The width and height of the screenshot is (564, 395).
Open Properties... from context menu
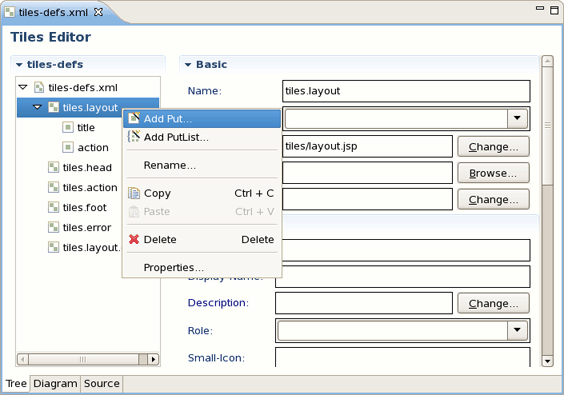(x=202, y=267)
